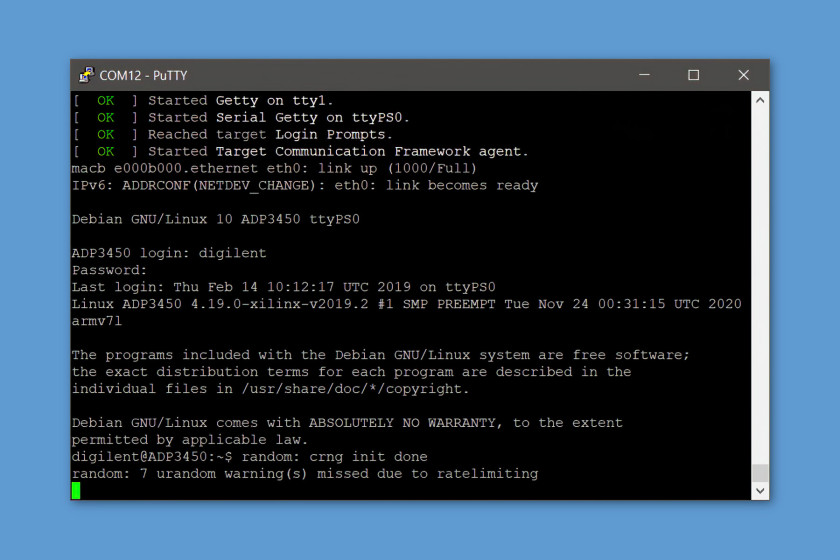
Task: Click 'The programs included with the Debian' line
Action: click(x=381, y=355)
